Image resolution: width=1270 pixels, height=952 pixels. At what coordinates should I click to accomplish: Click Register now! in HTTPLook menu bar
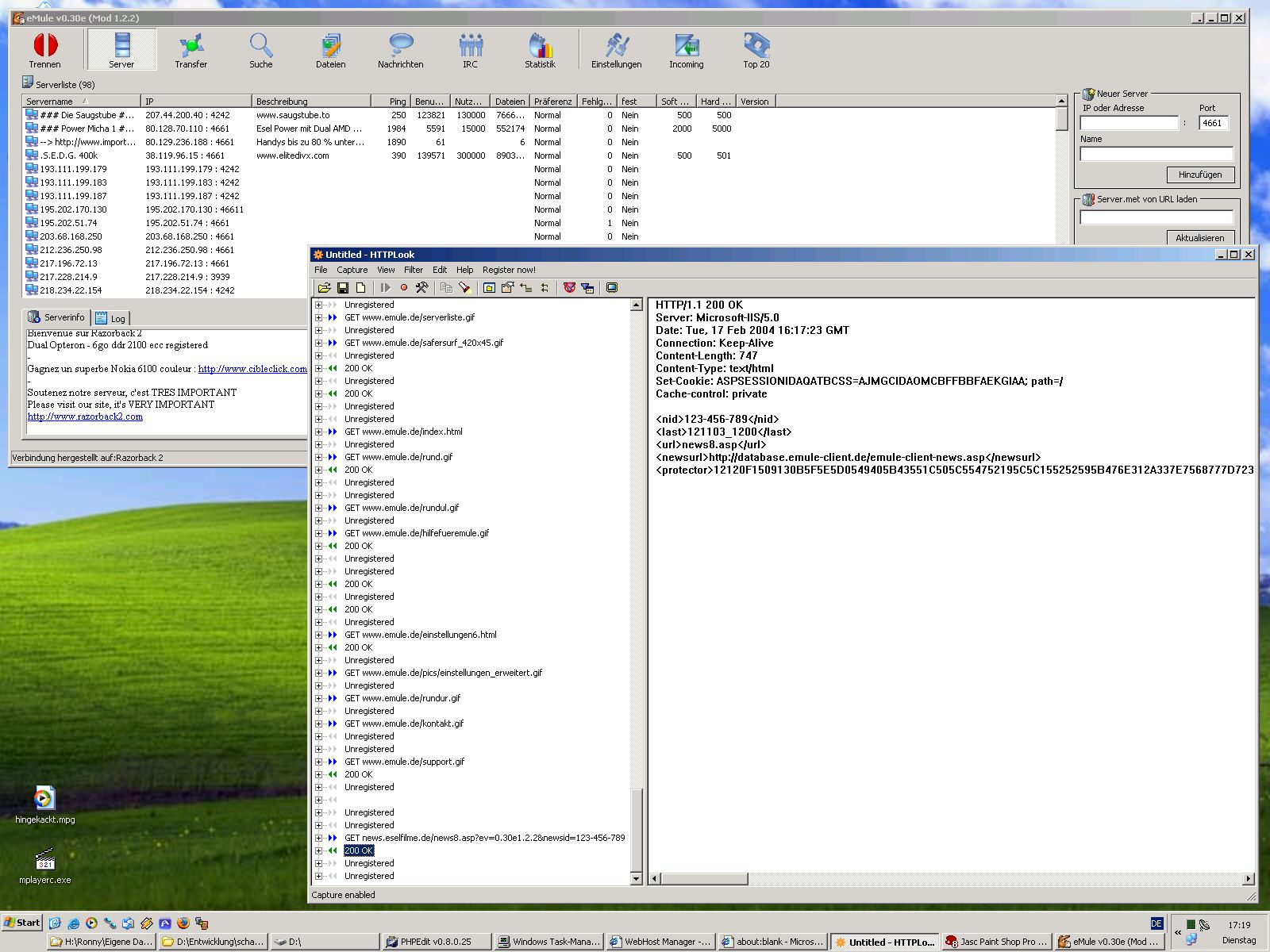point(509,270)
